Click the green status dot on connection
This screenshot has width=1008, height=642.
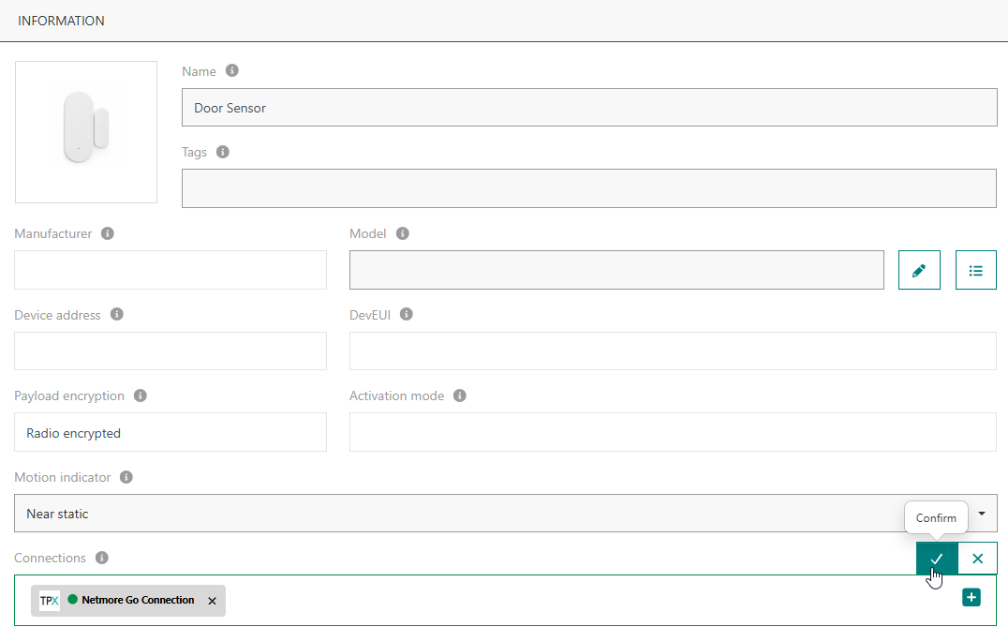click(73, 600)
